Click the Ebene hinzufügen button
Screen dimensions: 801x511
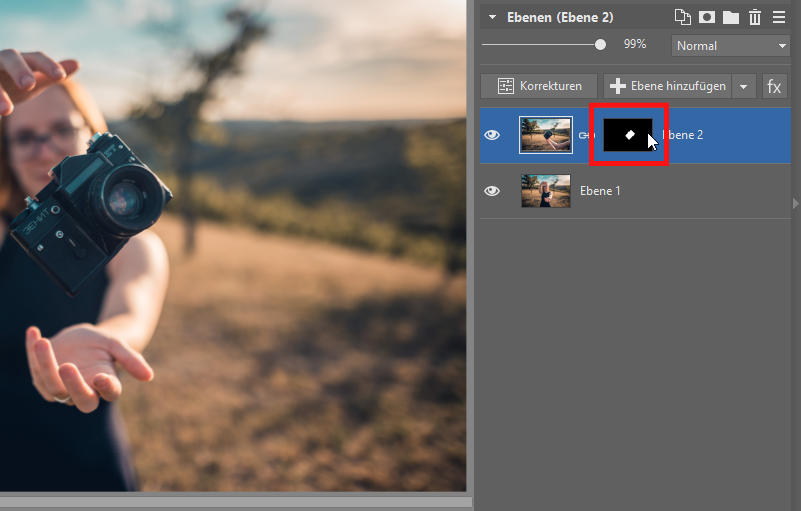[668, 86]
